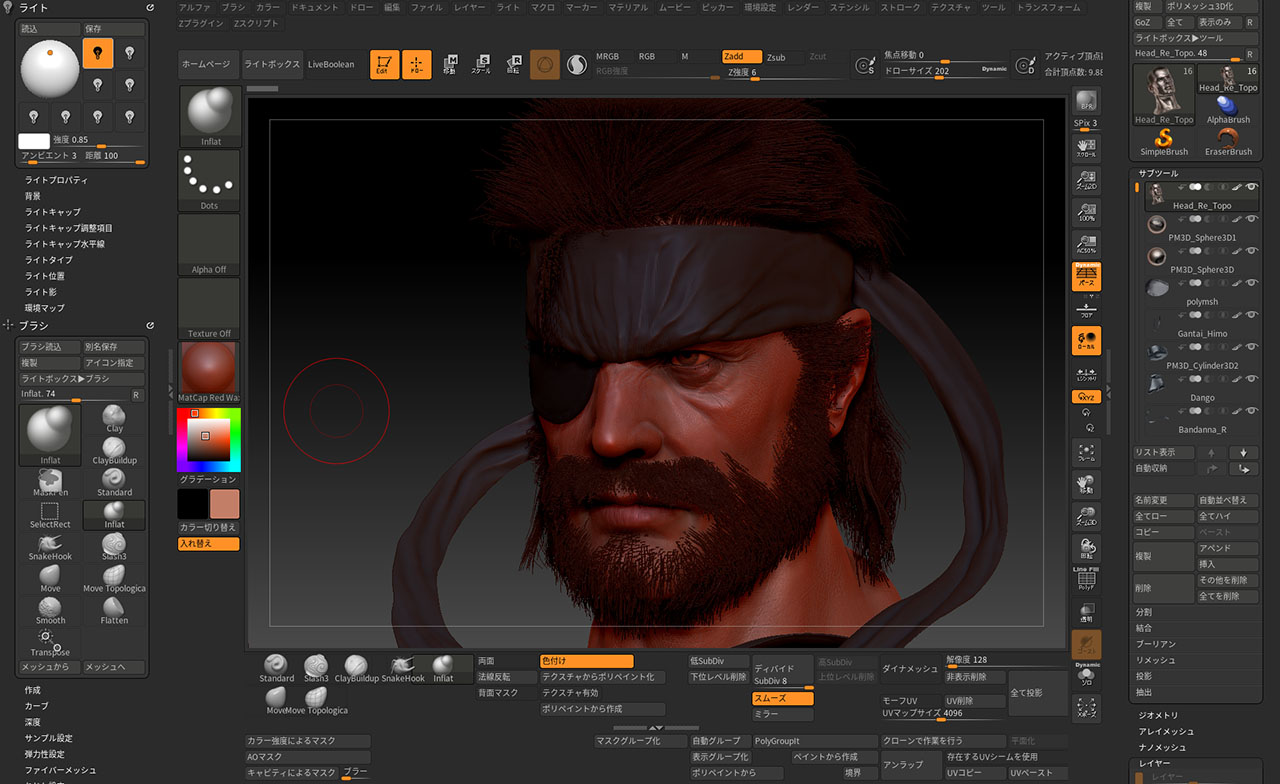Select the MatCap Red Wax material thumbnail
The height and width of the screenshot is (784, 1280).
pyautogui.click(x=209, y=372)
